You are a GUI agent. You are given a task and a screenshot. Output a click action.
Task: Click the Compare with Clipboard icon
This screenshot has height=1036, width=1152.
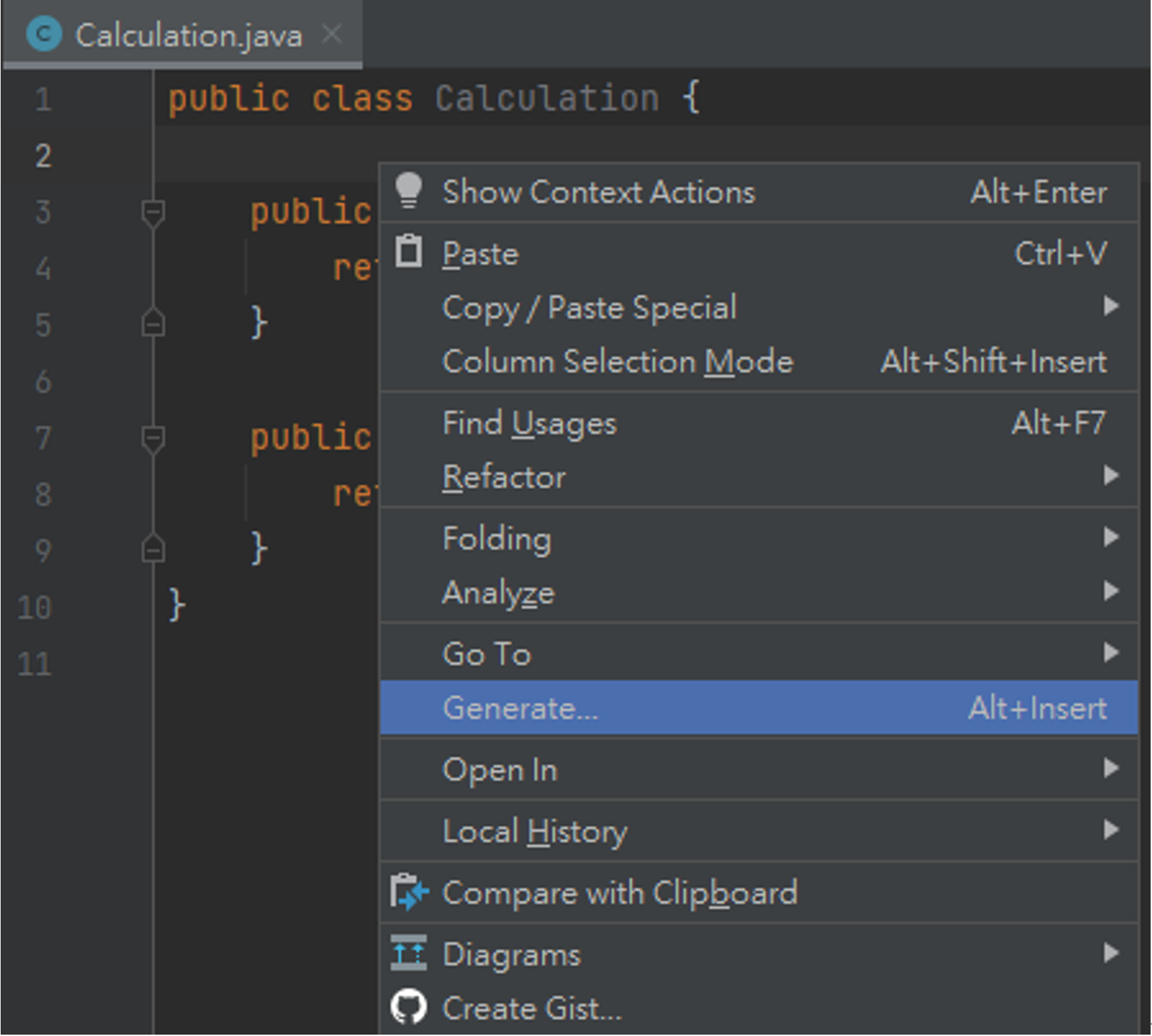[411, 891]
